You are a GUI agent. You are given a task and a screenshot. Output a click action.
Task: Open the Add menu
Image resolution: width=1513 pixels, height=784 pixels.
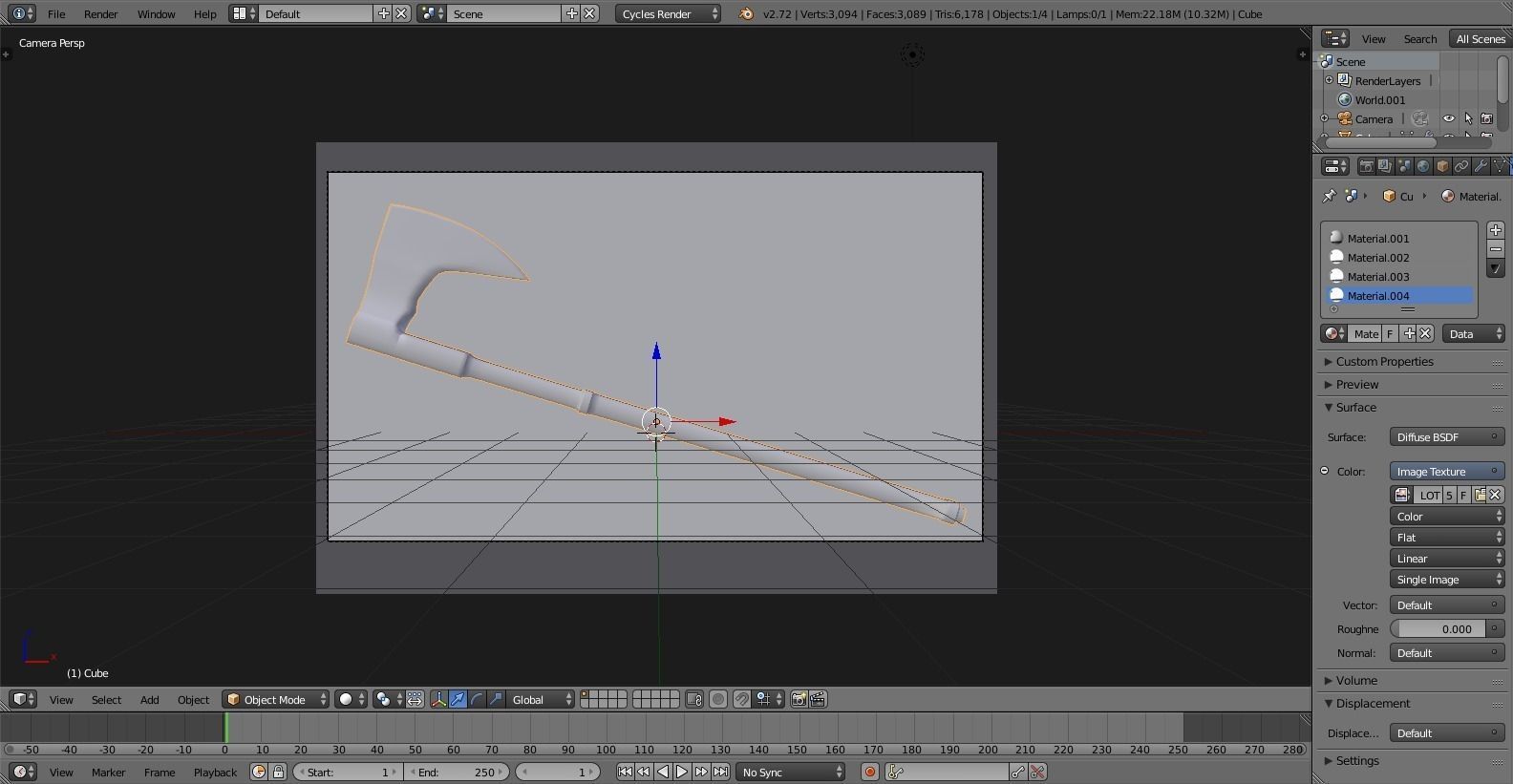[150, 700]
